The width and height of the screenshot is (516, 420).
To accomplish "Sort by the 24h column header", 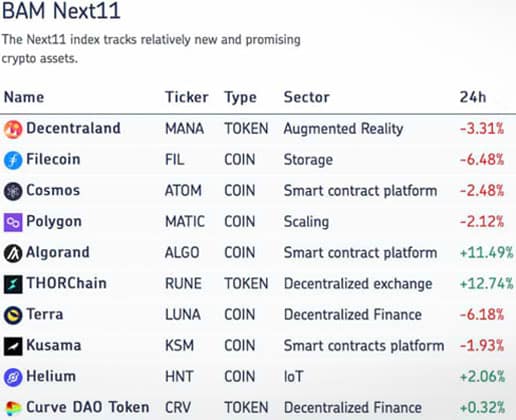I will pyautogui.click(x=473, y=97).
